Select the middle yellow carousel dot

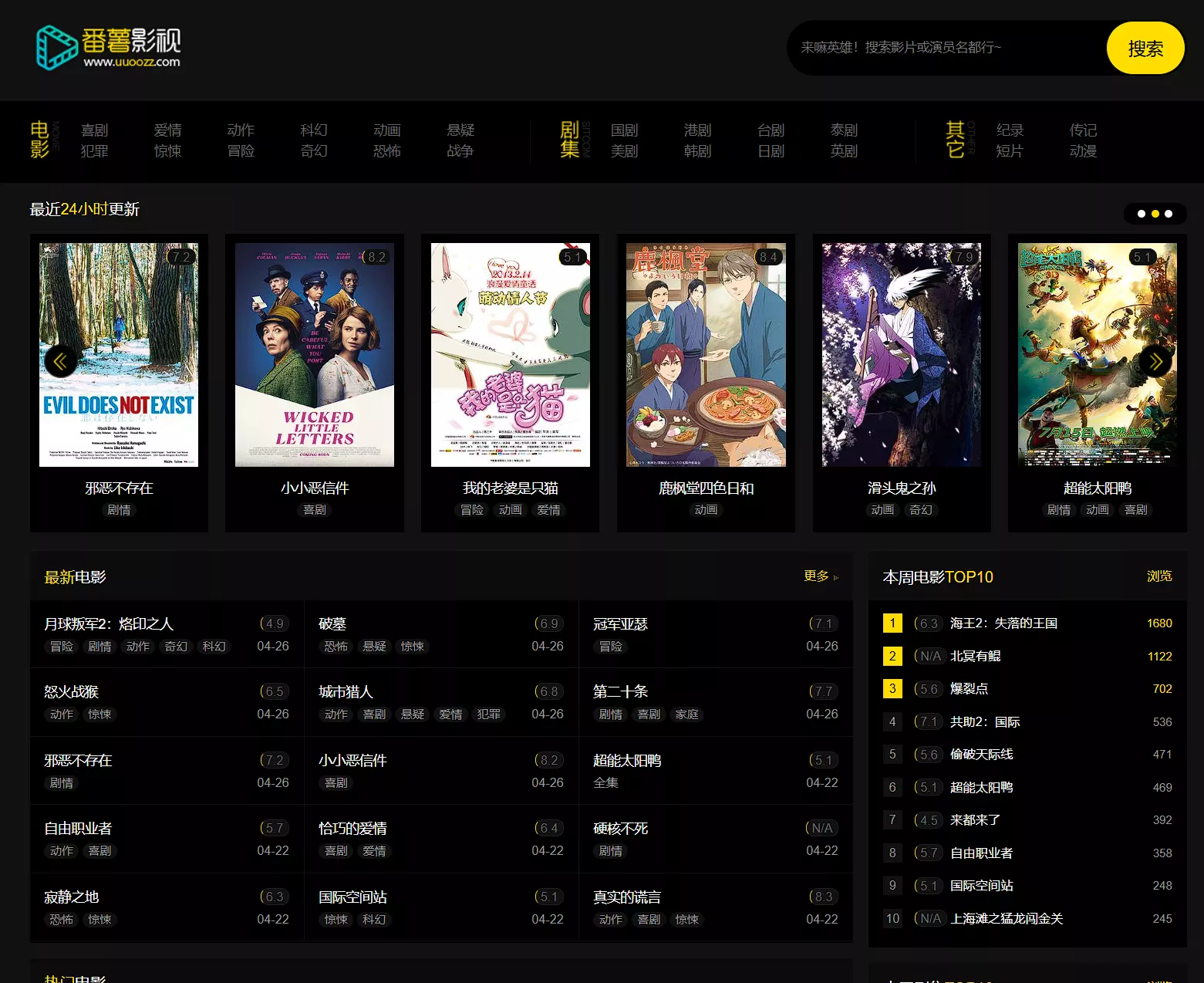point(1155,214)
